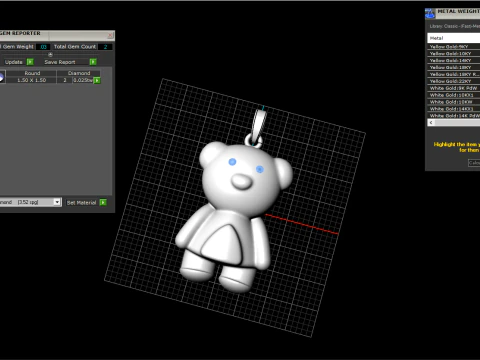480x360 pixels.
Task: Select White Gold 9K PdW entry
Action: [x=454, y=88]
